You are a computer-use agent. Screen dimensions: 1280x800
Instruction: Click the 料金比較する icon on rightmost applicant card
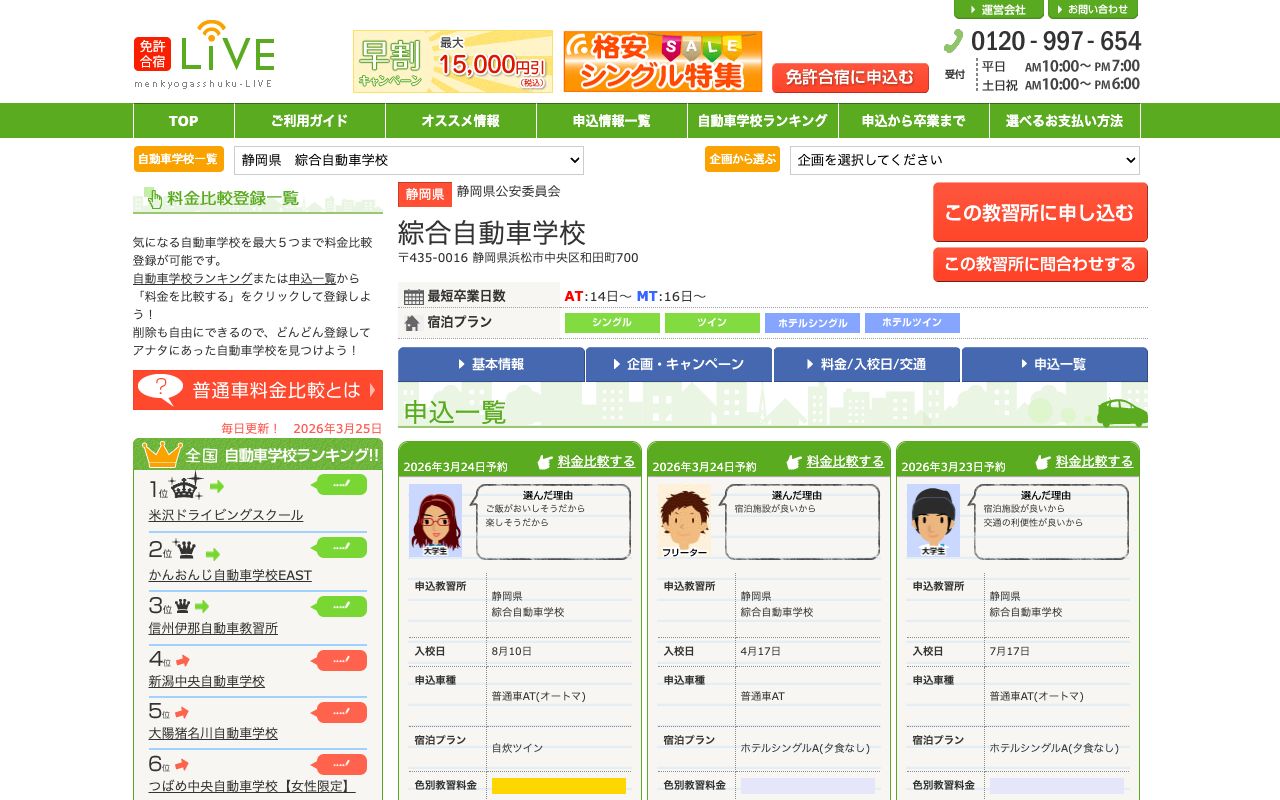tap(1043, 461)
